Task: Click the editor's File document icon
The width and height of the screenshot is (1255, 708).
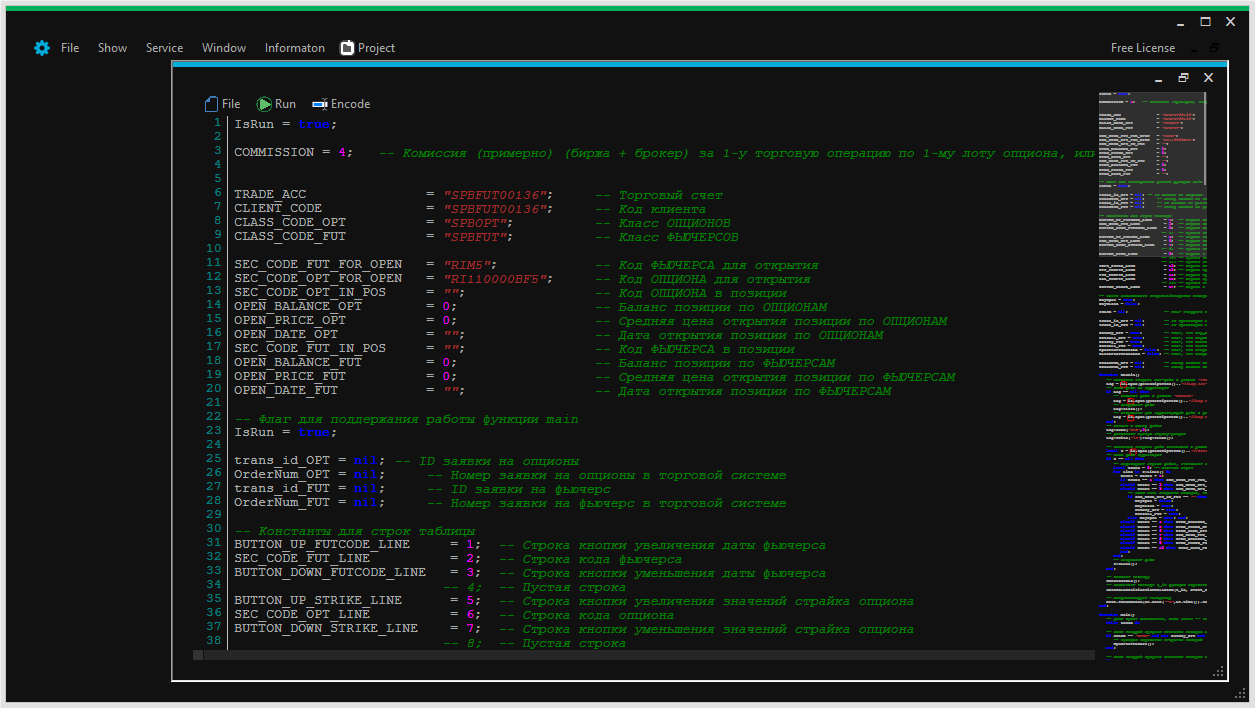Action: click(x=211, y=104)
